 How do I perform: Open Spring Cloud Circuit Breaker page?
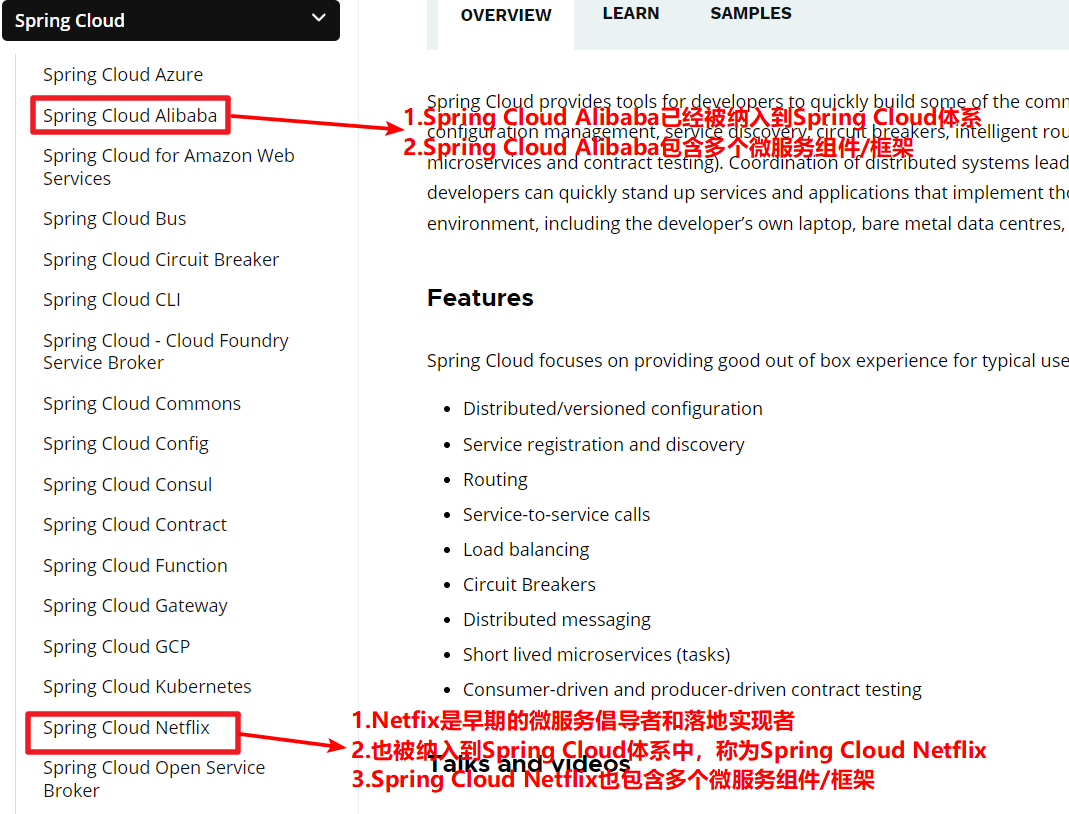click(161, 260)
